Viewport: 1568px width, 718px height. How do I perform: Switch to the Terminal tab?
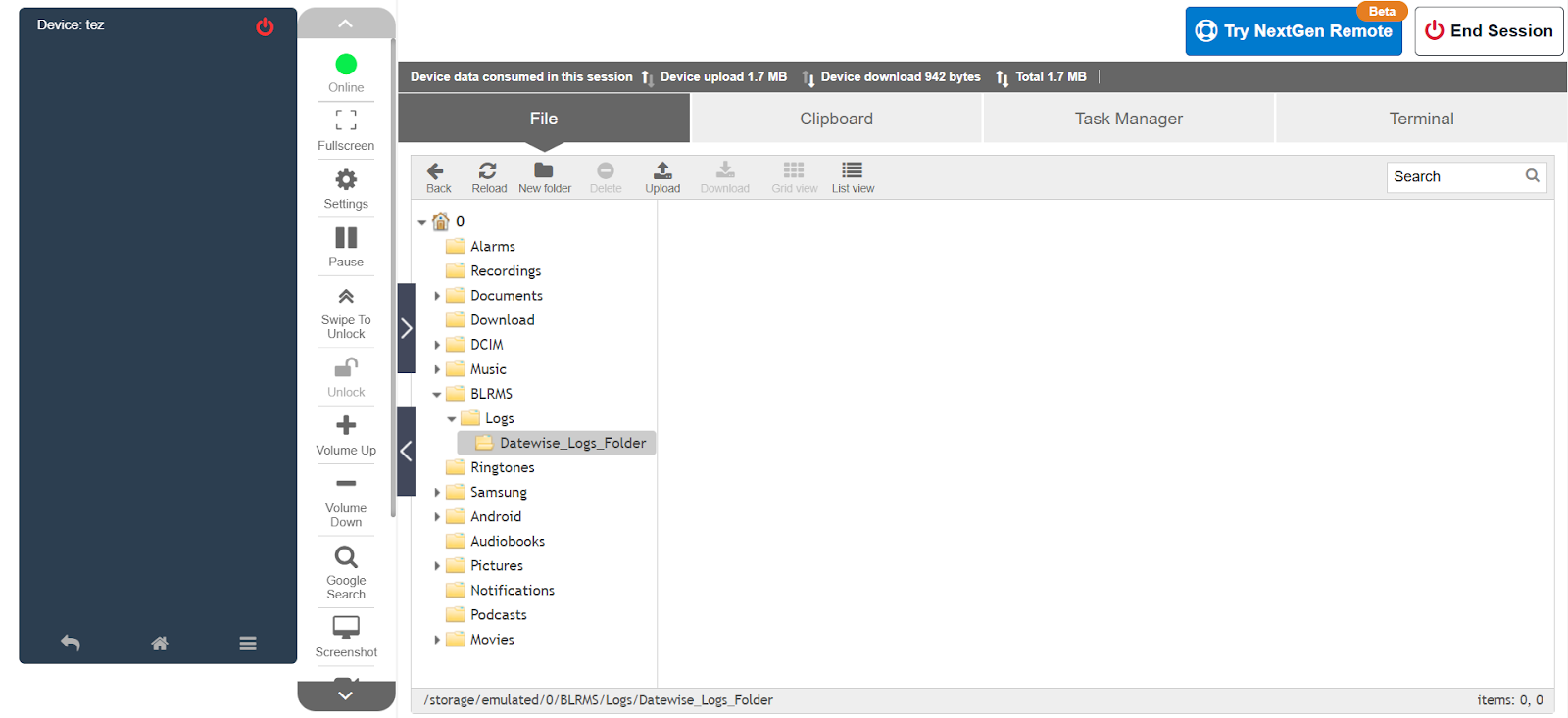1421,119
